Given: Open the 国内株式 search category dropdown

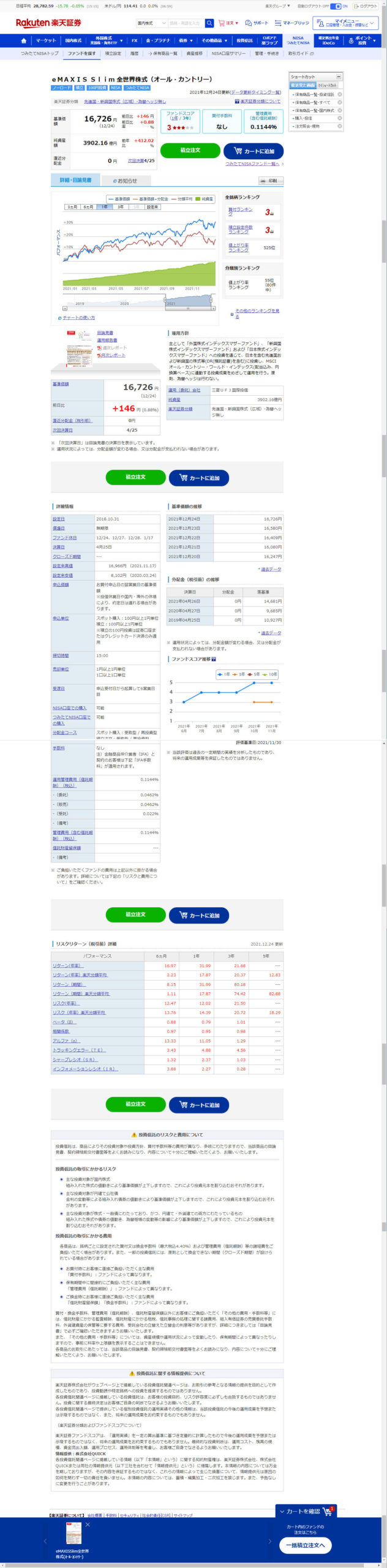Looking at the screenshot, I should pos(151,23).
